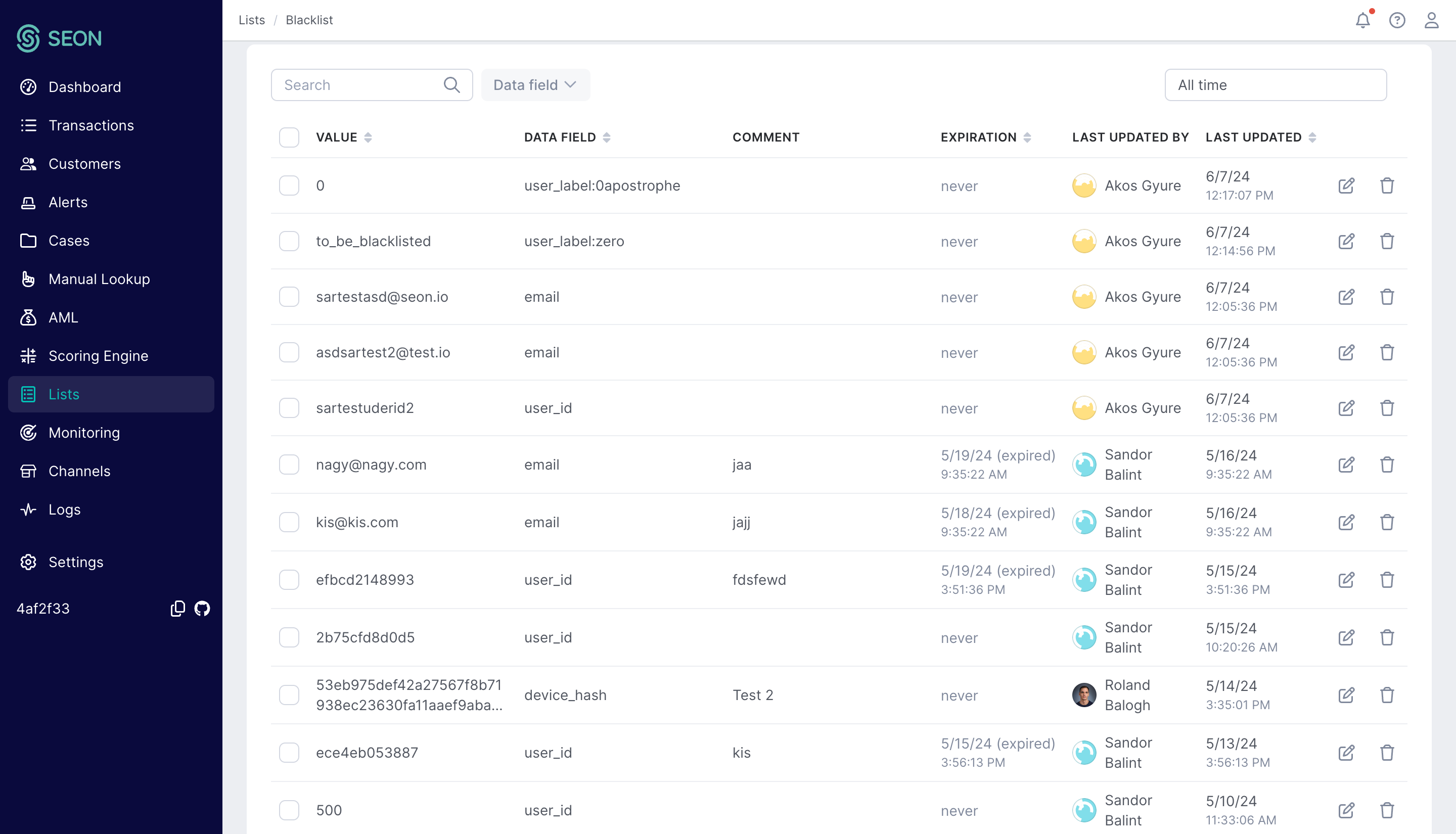Image resolution: width=1456 pixels, height=834 pixels.
Task: Edit the sartestasd@seon.io entry
Action: click(x=1346, y=297)
